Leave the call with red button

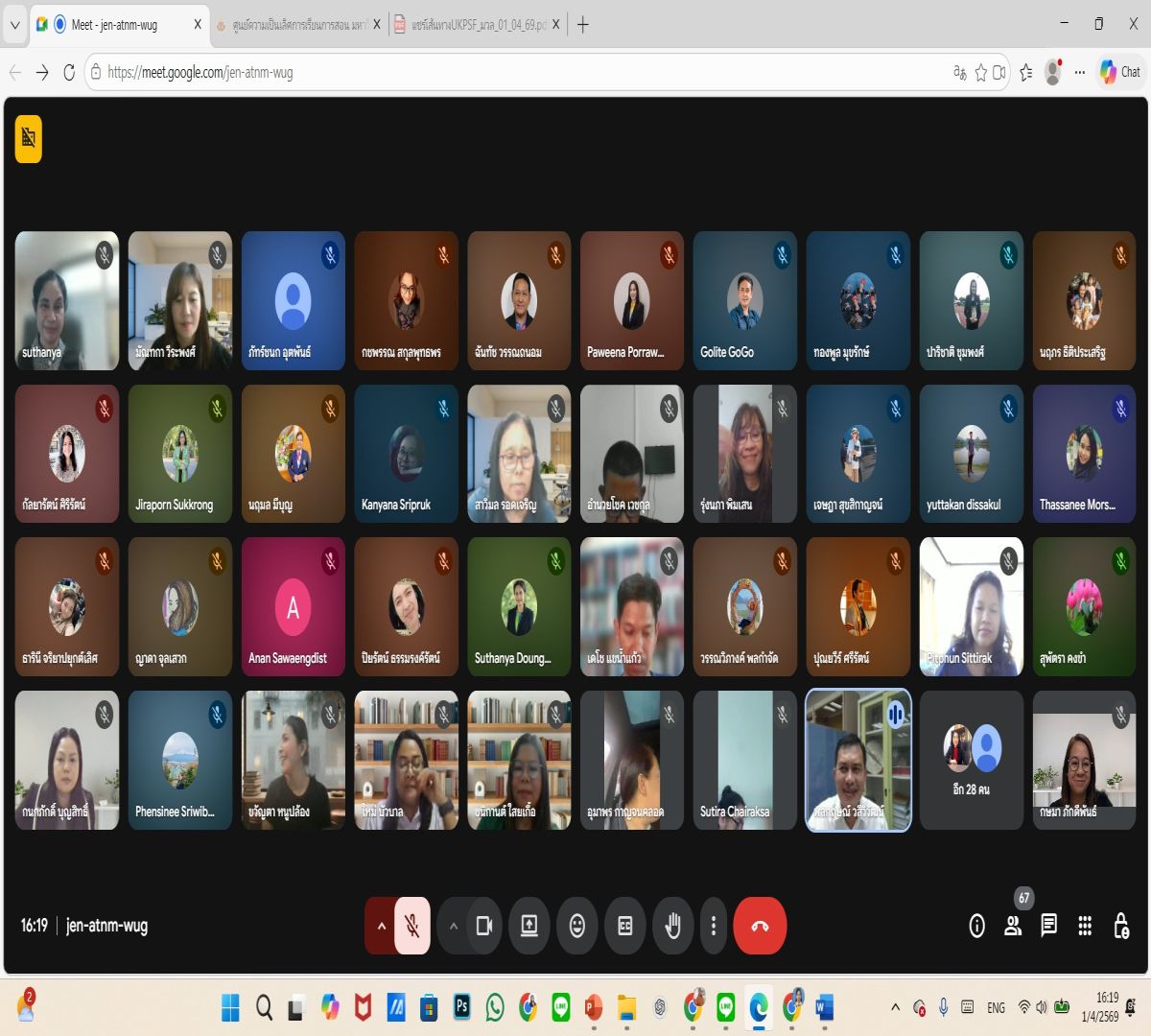click(760, 926)
